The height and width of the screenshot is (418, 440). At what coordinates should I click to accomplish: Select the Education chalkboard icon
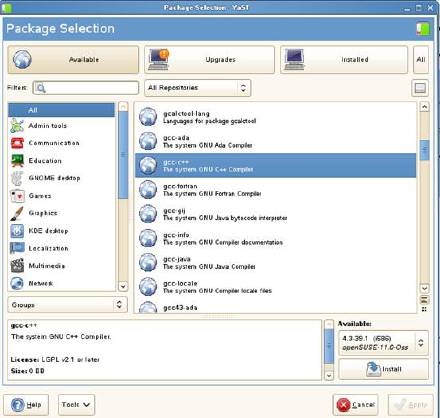click(x=17, y=161)
